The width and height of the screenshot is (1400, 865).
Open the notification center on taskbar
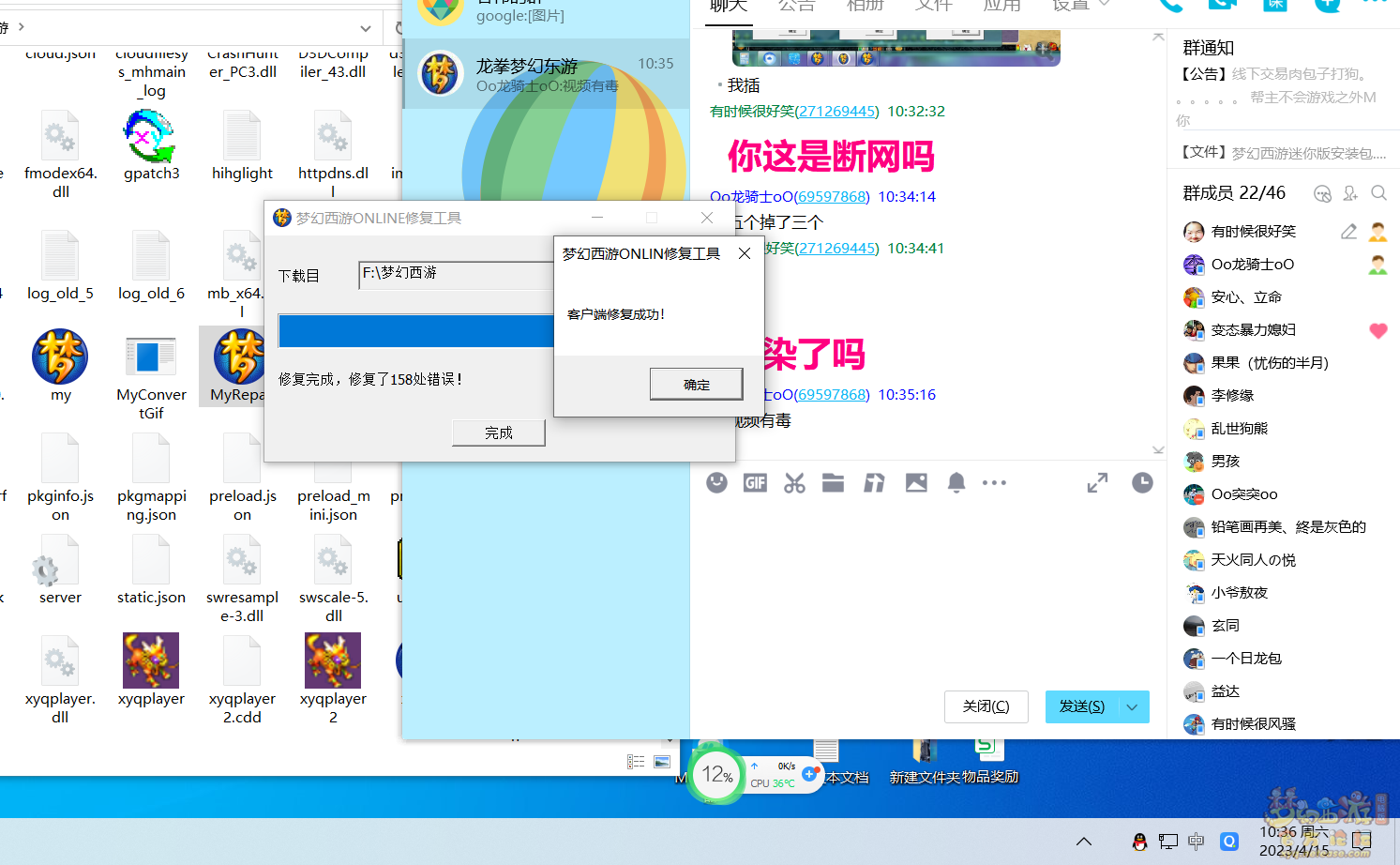point(1362,841)
